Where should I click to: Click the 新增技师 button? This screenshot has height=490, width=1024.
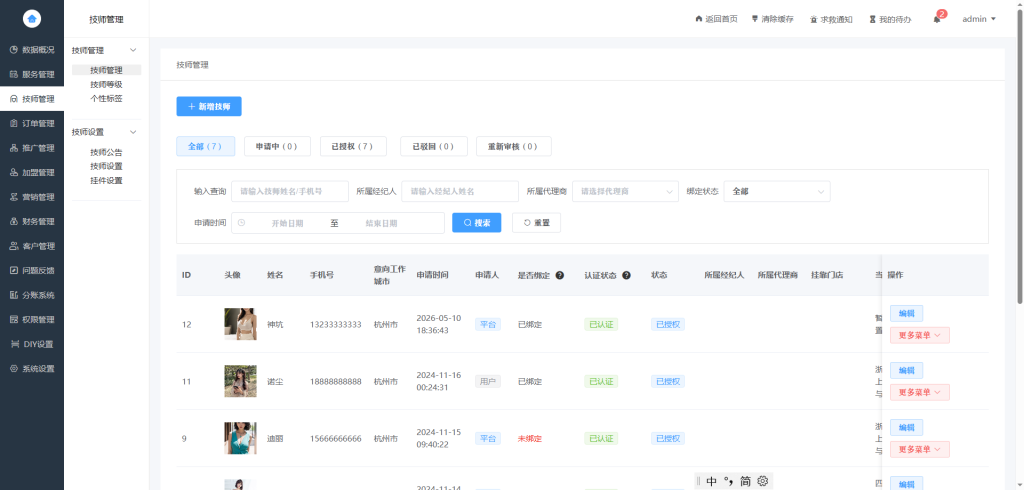click(209, 106)
